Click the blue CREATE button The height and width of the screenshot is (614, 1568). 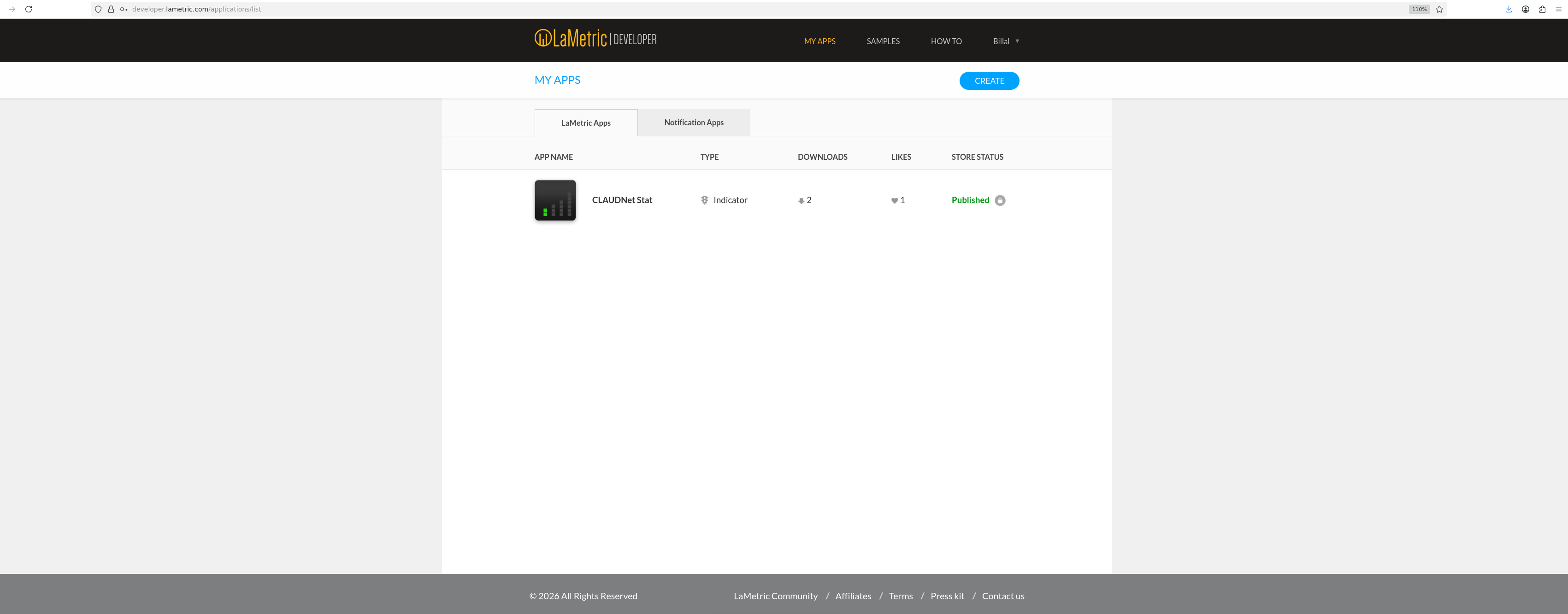pos(989,81)
